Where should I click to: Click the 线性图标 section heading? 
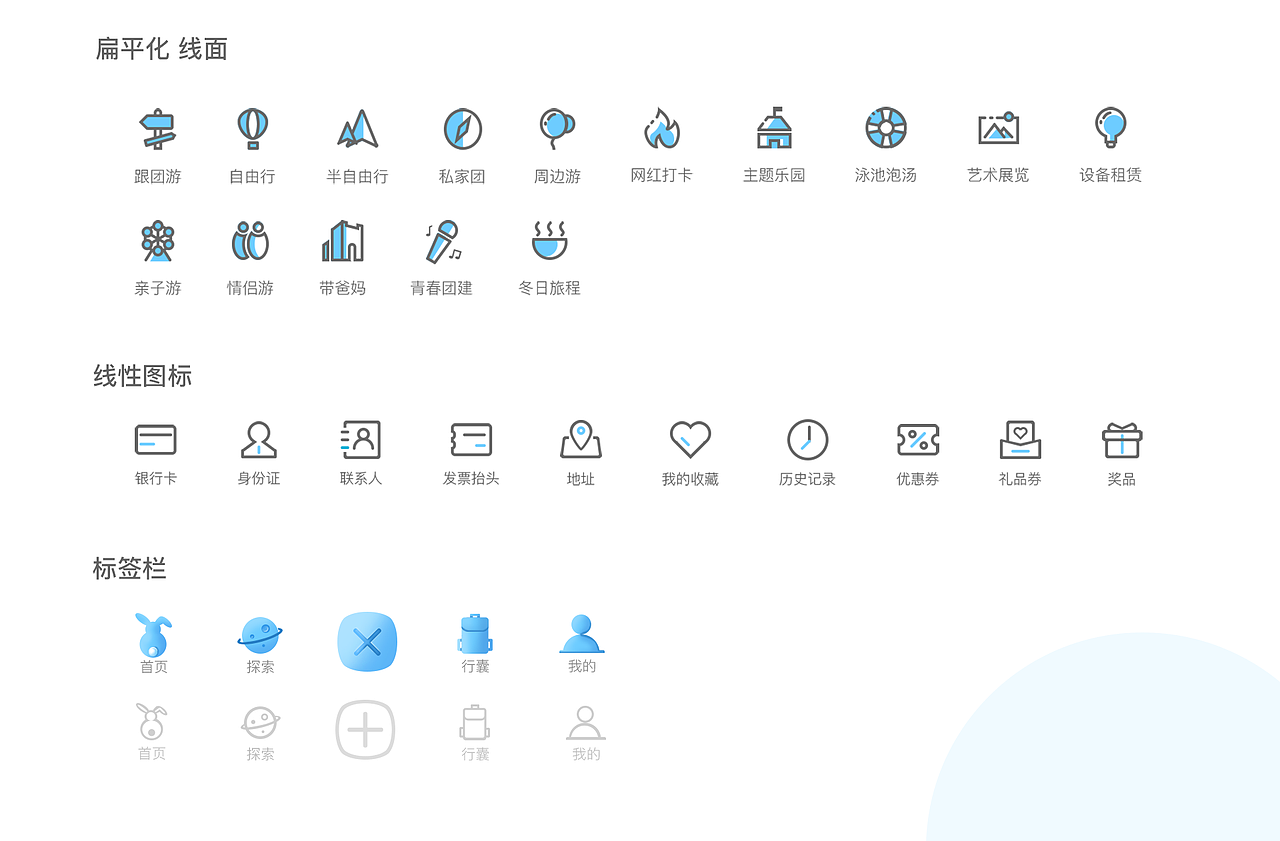pos(143,376)
